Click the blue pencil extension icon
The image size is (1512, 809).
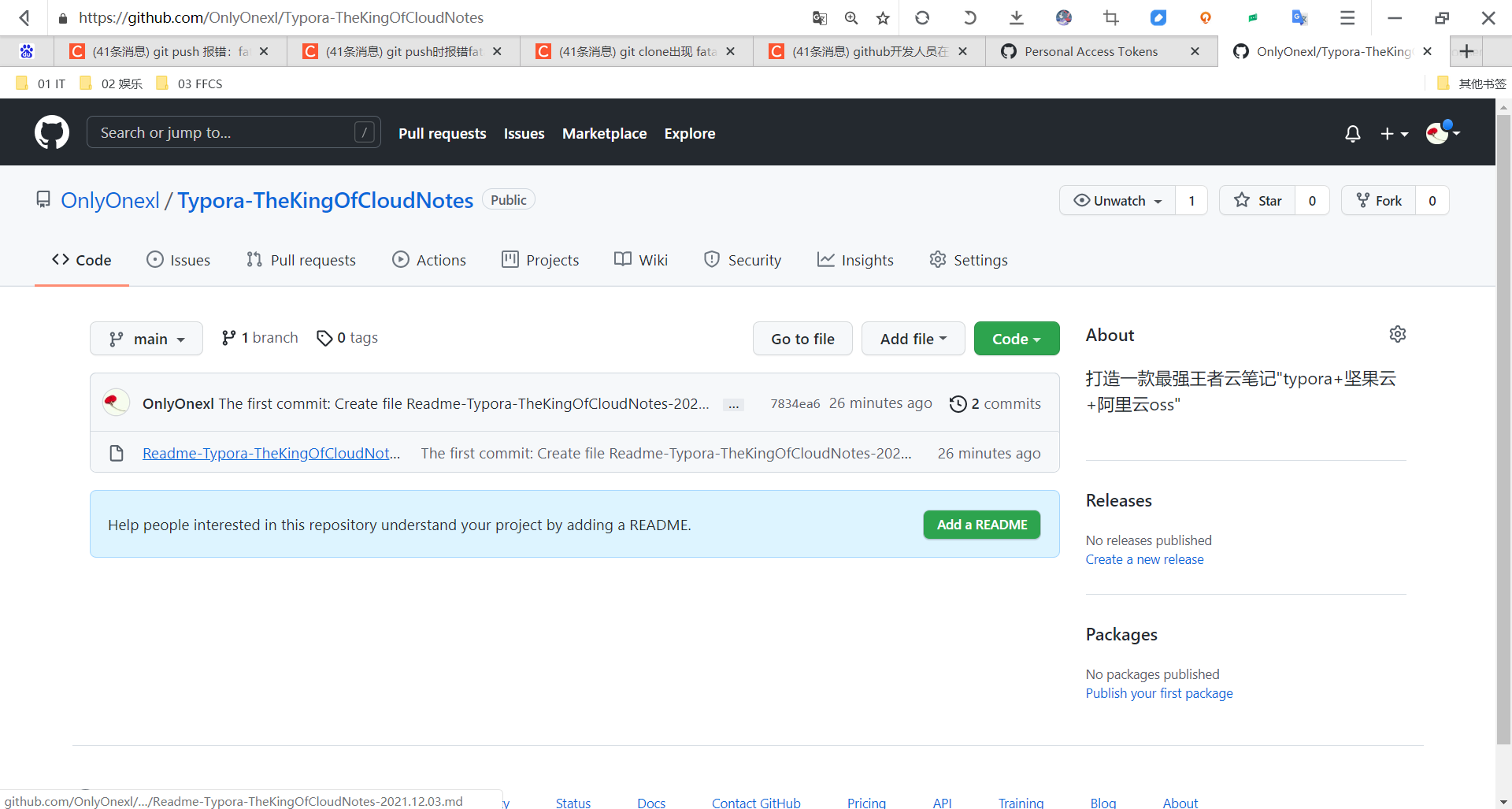point(1158,17)
